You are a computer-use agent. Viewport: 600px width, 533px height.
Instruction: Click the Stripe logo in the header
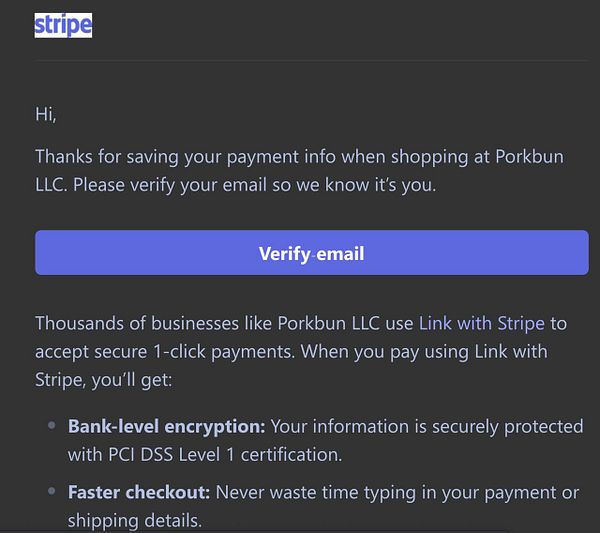63,25
